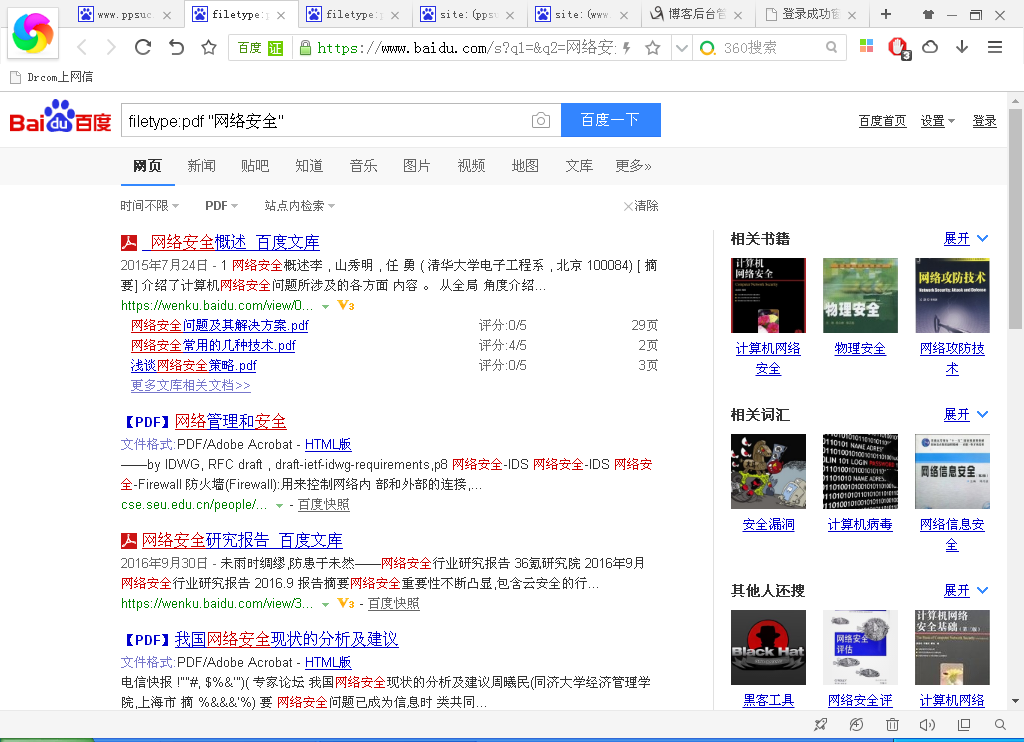Open the Drcom上网信 bookmark
Image resolution: width=1024 pixels, height=742 pixels.
52,77
